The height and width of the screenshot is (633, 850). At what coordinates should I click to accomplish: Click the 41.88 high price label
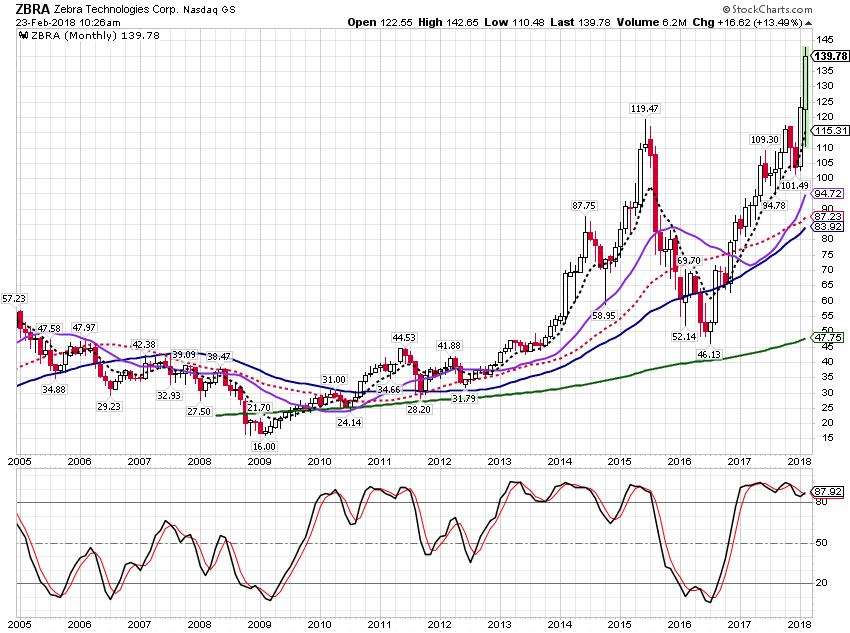coord(449,346)
